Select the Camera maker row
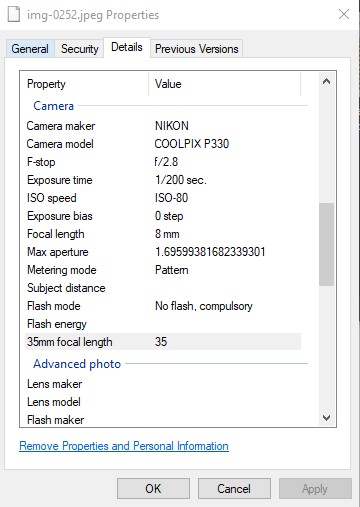 click(x=163, y=126)
